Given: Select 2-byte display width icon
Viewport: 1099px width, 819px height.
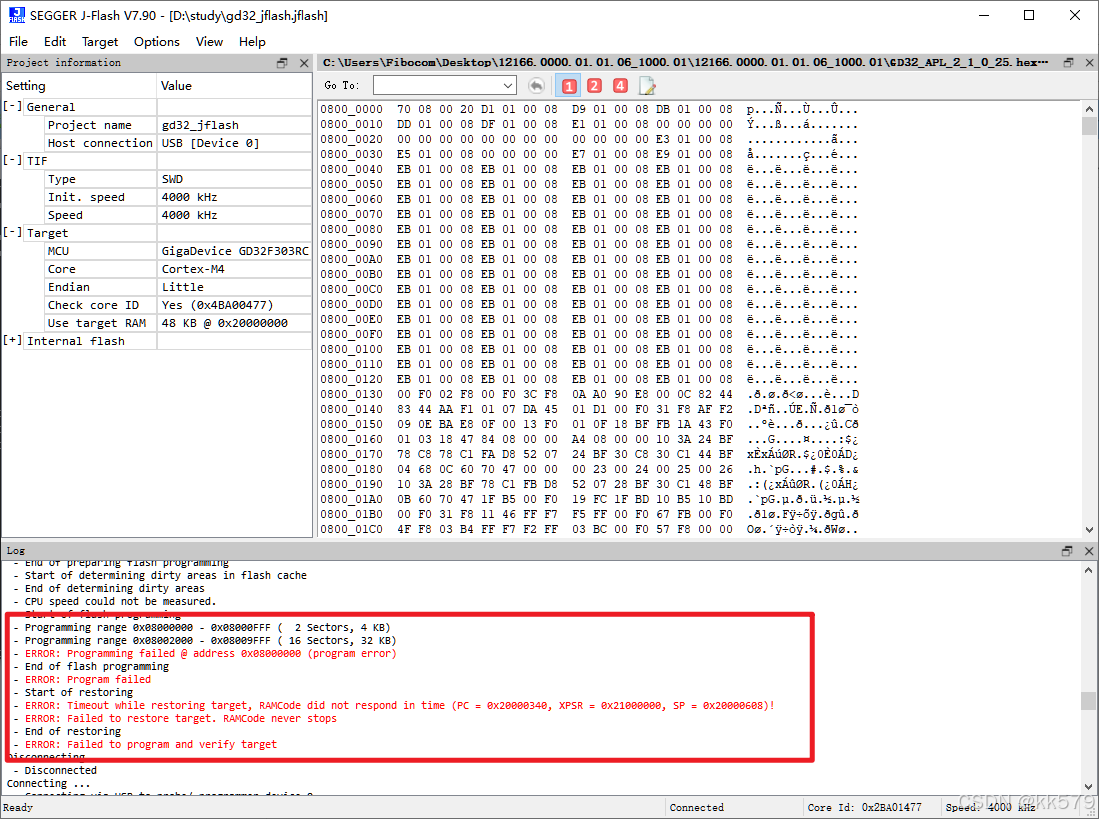Looking at the screenshot, I should click(594, 85).
